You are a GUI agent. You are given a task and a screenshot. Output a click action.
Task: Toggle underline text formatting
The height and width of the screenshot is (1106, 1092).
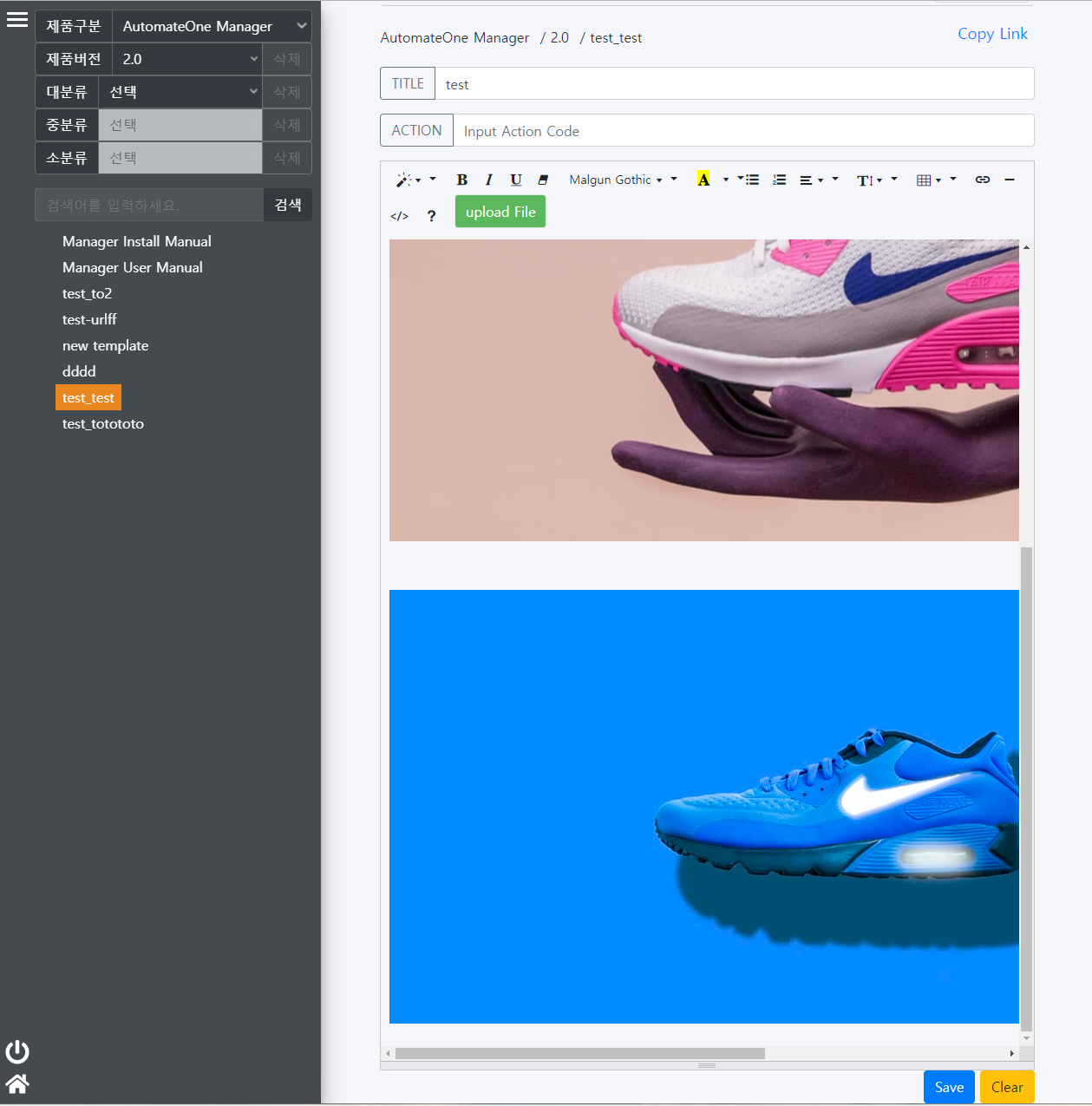[516, 180]
